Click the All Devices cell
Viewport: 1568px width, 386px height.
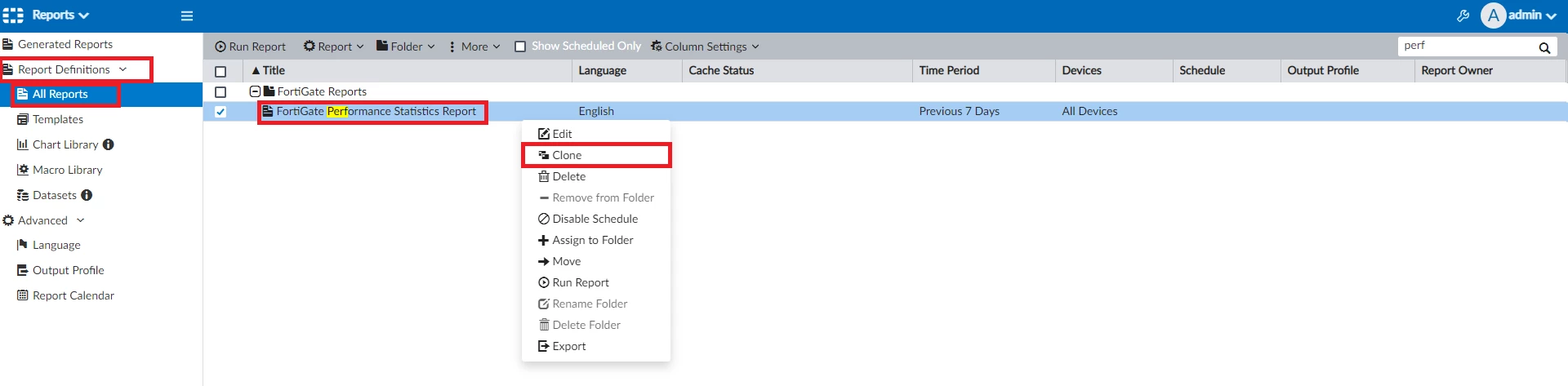(x=1089, y=112)
